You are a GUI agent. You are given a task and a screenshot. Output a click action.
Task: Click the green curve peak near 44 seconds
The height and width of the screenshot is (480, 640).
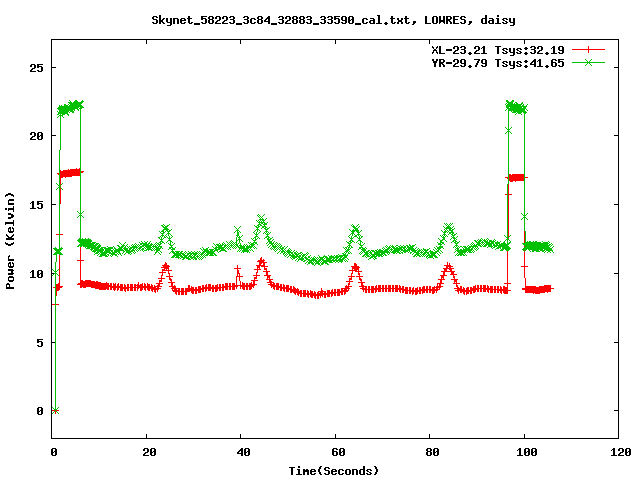261,218
